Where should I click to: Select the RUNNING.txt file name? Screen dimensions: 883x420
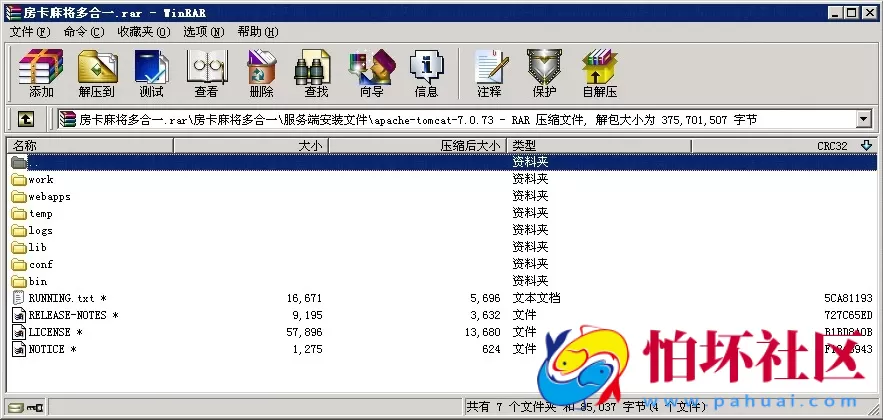[68, 298]
